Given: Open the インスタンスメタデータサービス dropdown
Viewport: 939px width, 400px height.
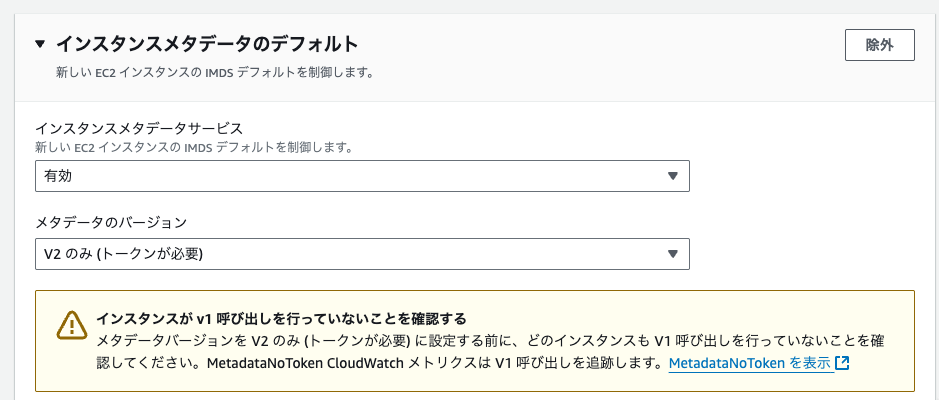Looking at the screenshot, I should (x=362, y=175).
